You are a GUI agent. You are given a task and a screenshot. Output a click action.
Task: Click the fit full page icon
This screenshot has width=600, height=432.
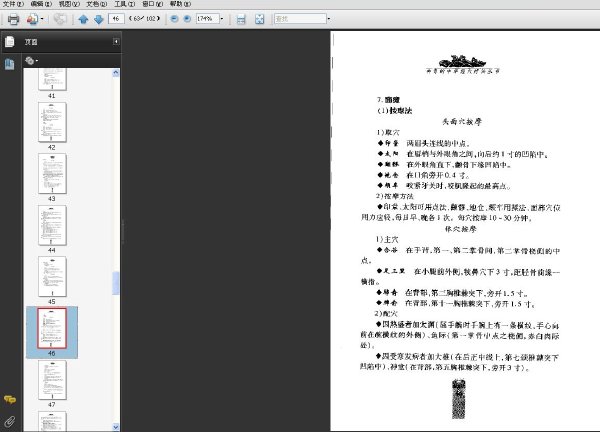point(259,19)
